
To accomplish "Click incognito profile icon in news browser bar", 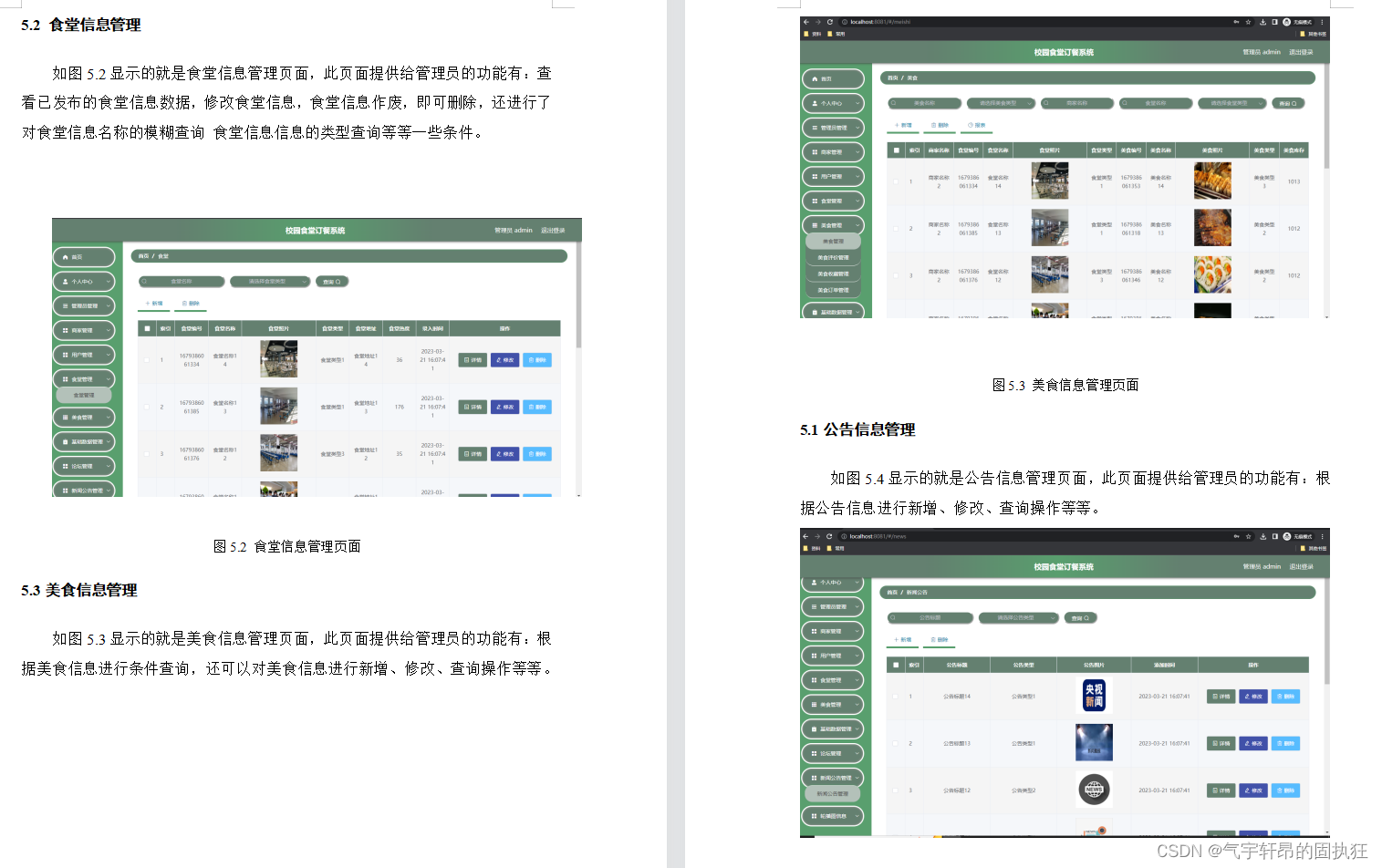I will point(1286,536).
